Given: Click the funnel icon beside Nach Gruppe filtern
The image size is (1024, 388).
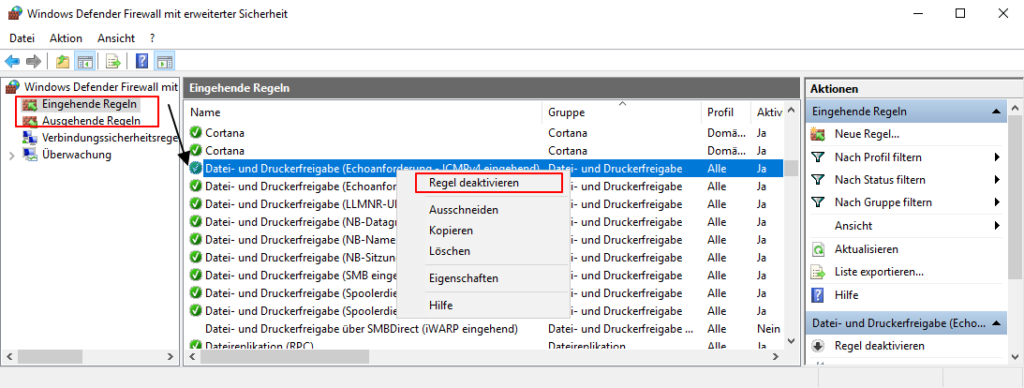Looking at the screenshot, I should click(x=818, y=202).
